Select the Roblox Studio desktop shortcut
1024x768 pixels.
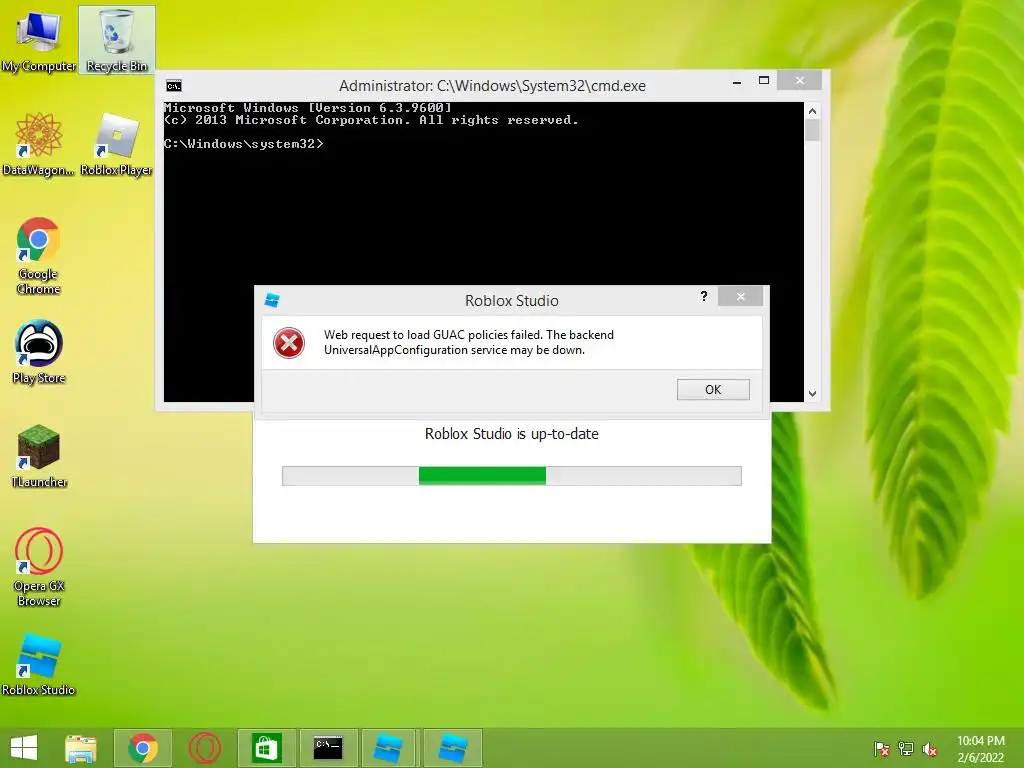(39, 664)
